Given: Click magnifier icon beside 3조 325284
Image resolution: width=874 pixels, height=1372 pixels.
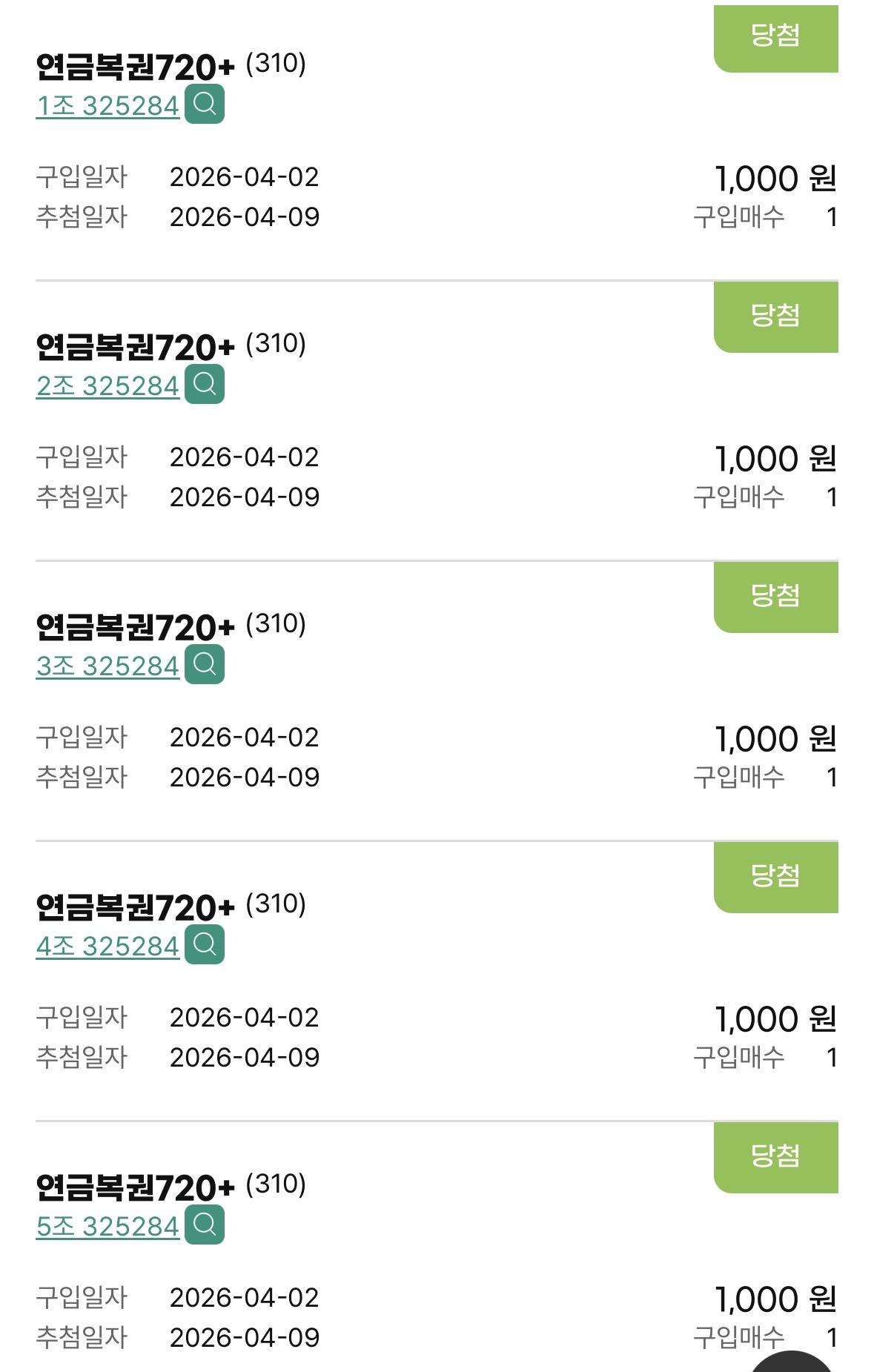Looking at the screenshot, I should point(205,665).
